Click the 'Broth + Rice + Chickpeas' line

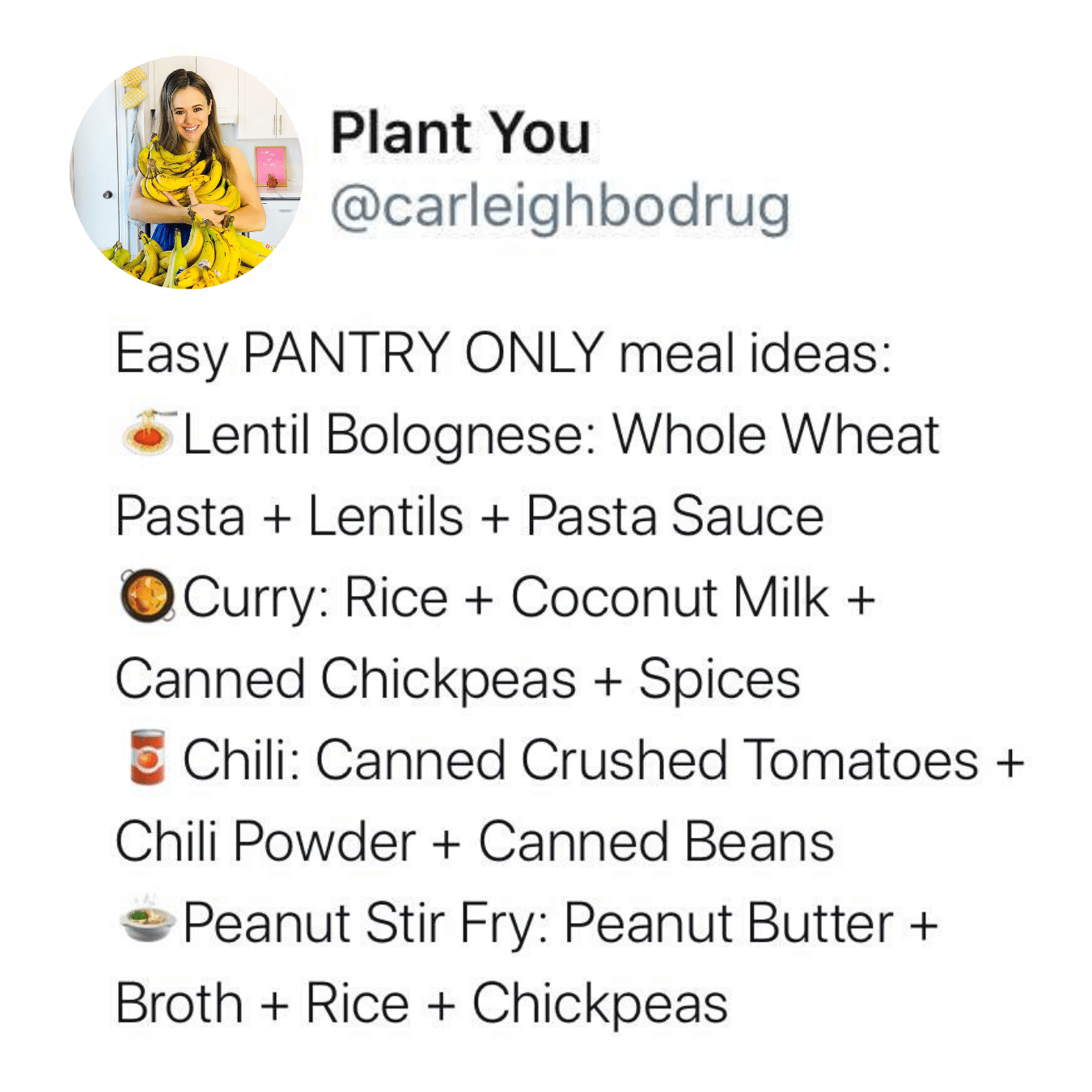tap(421, 1005)
